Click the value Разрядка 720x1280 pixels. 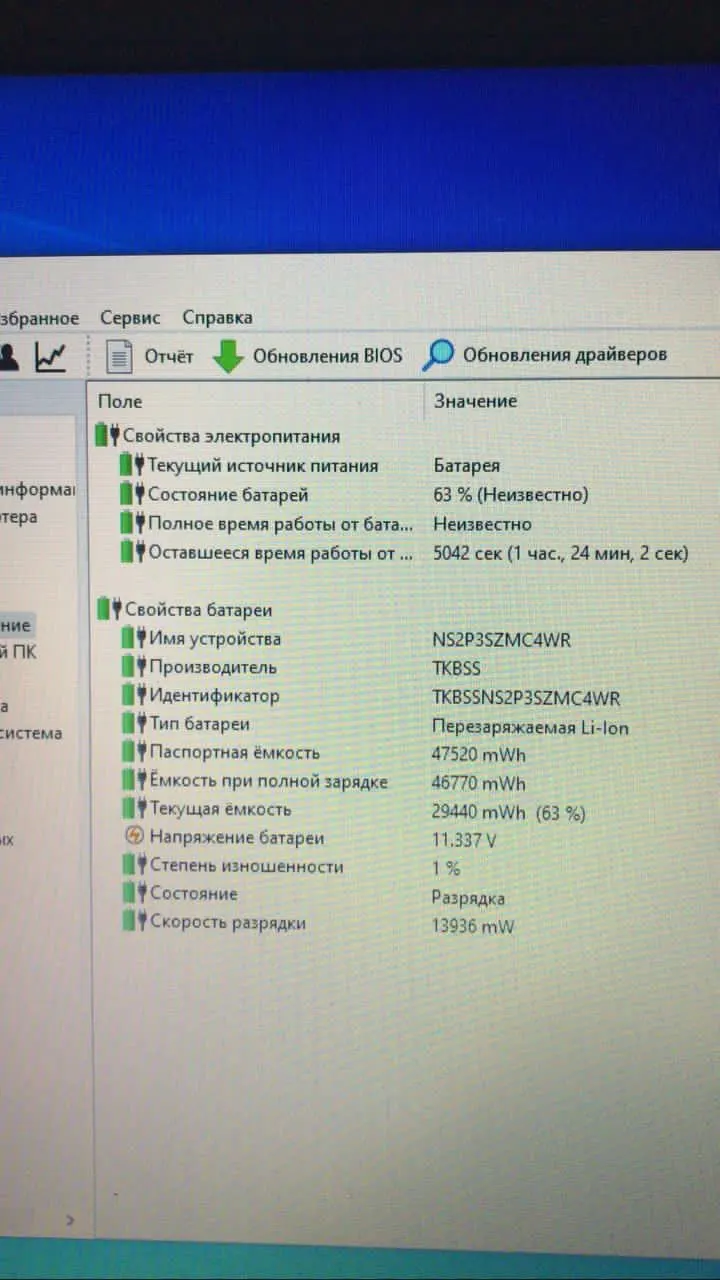(x=468, y=898)
